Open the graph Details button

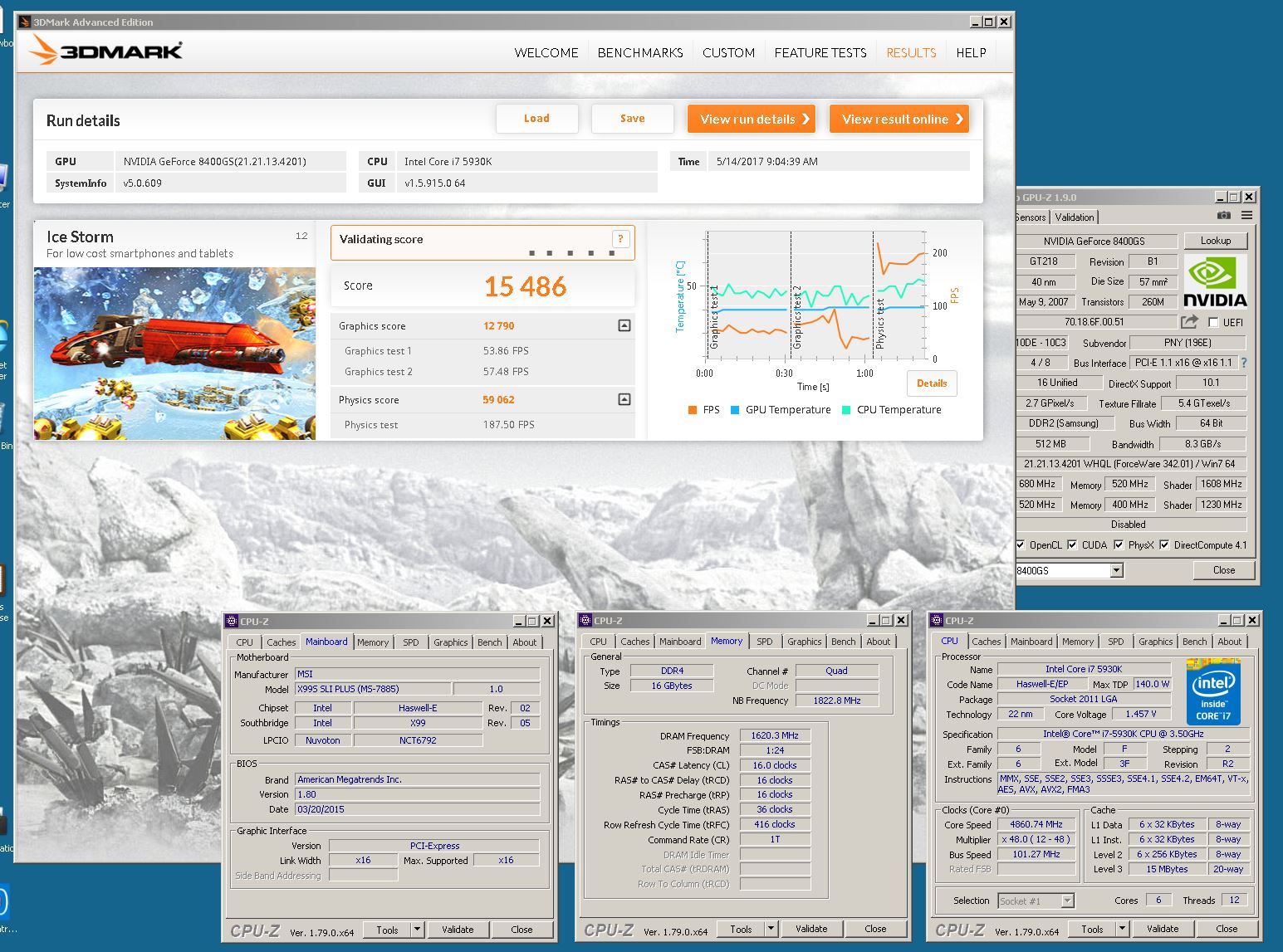click(932, 383)
